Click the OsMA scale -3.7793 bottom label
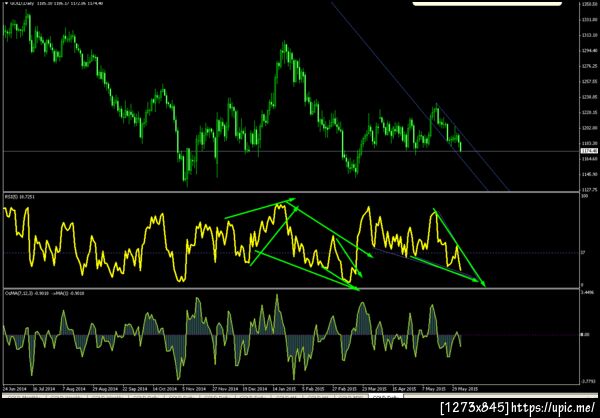The image size is (600, 418). point(587,381)
